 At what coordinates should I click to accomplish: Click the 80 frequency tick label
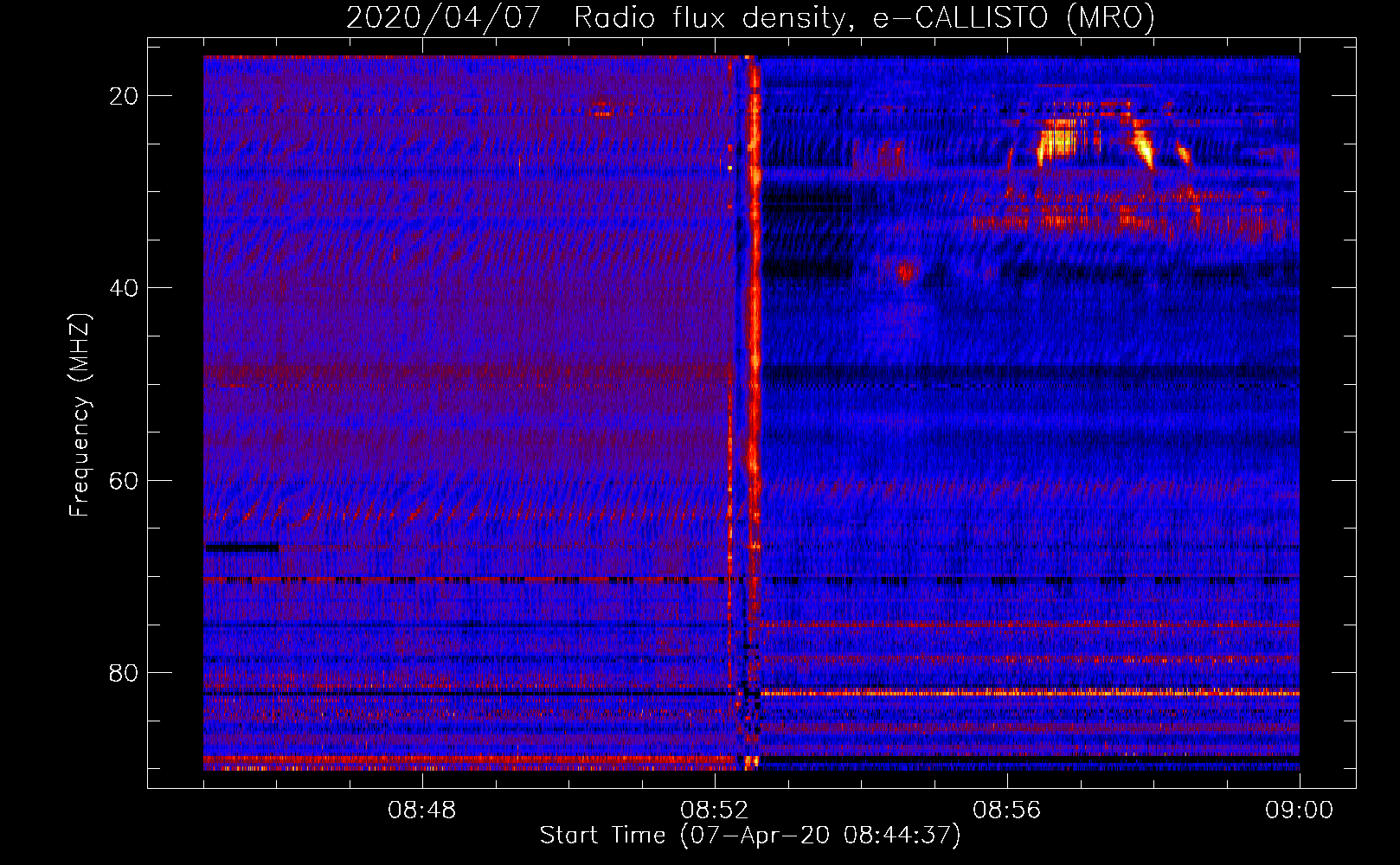coord(124,672)
